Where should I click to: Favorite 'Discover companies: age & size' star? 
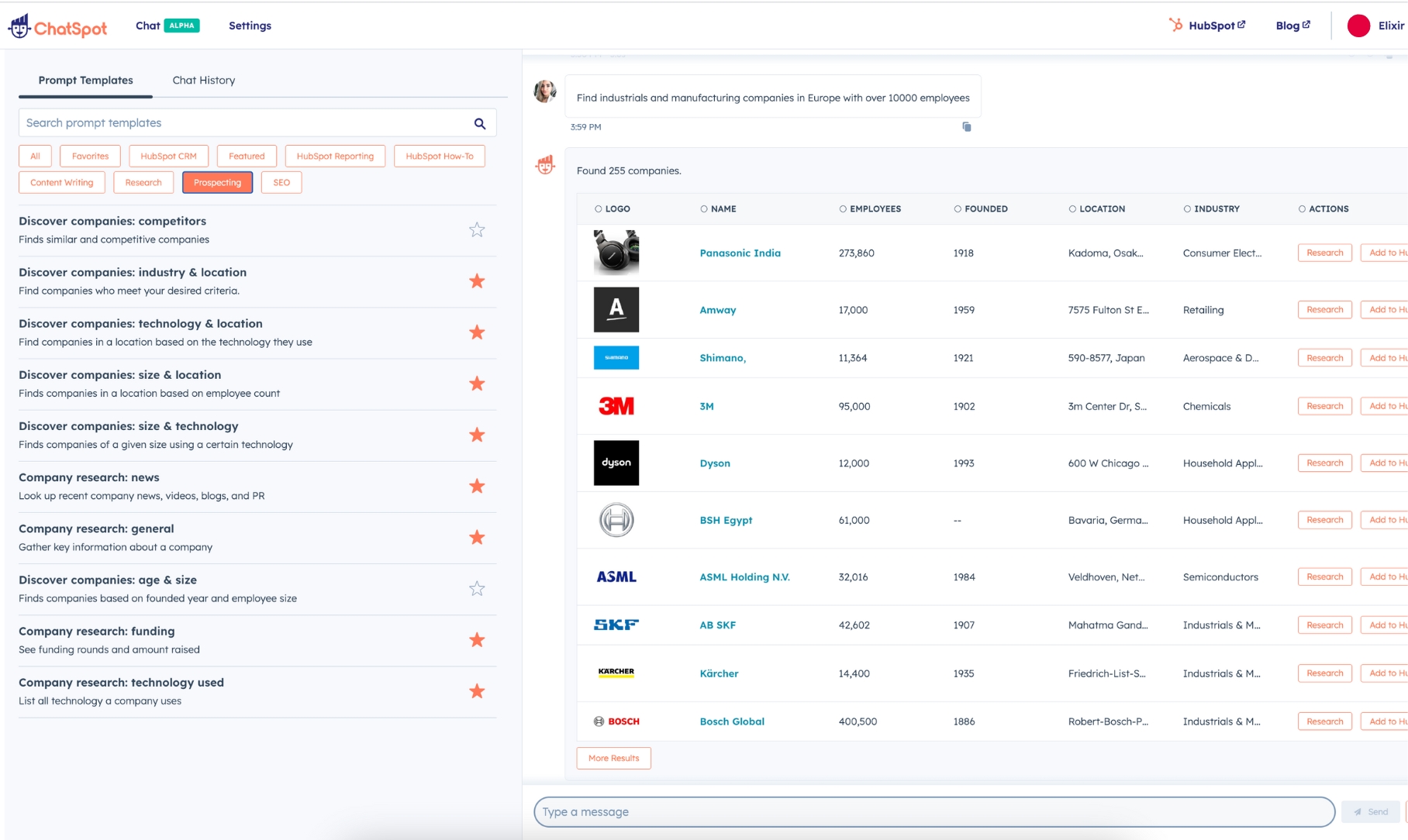click(x=477, y=589)
